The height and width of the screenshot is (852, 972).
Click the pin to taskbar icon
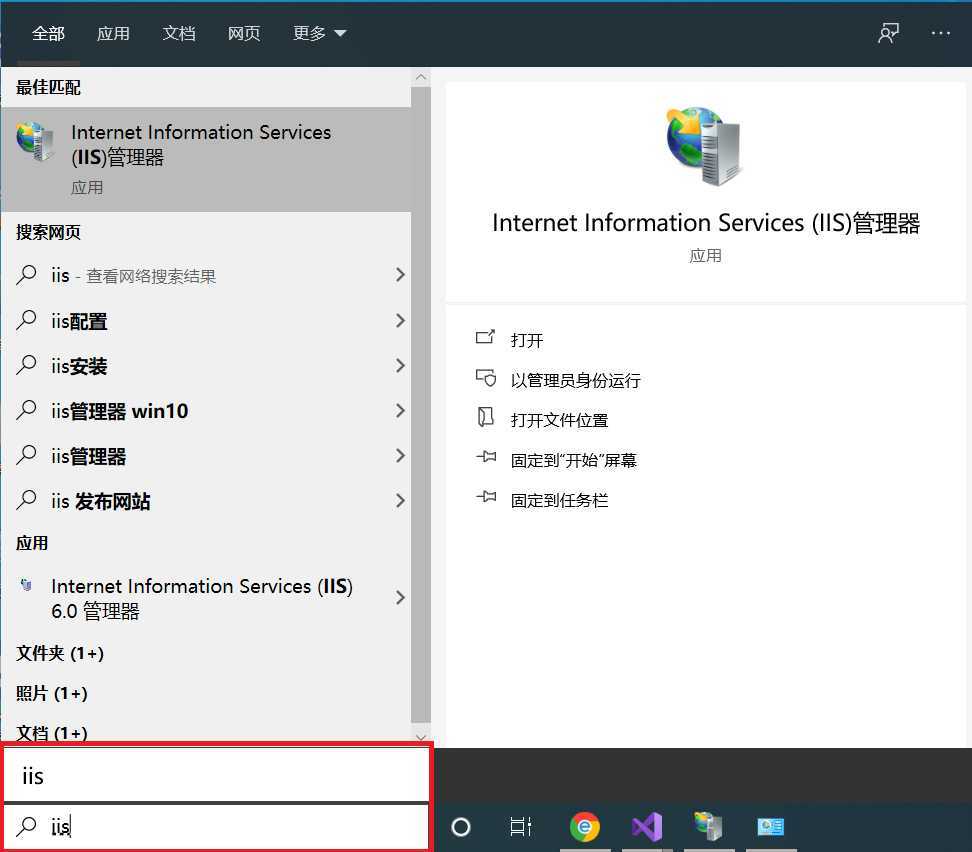click(x=486, y=497)
